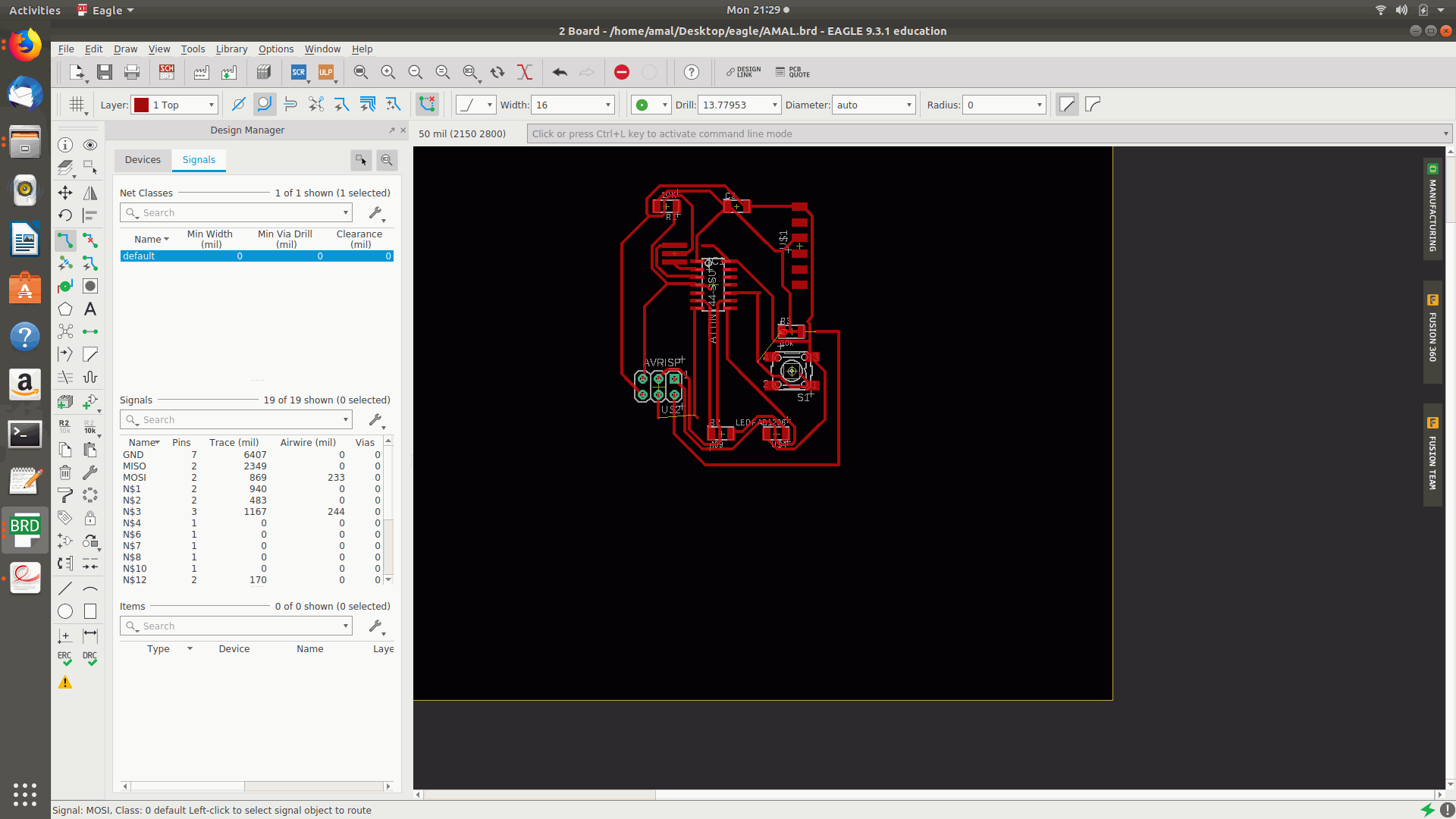This screenshot has width=1456, height=819.
Task: Open the Library menu
Action: click(231, 49)
